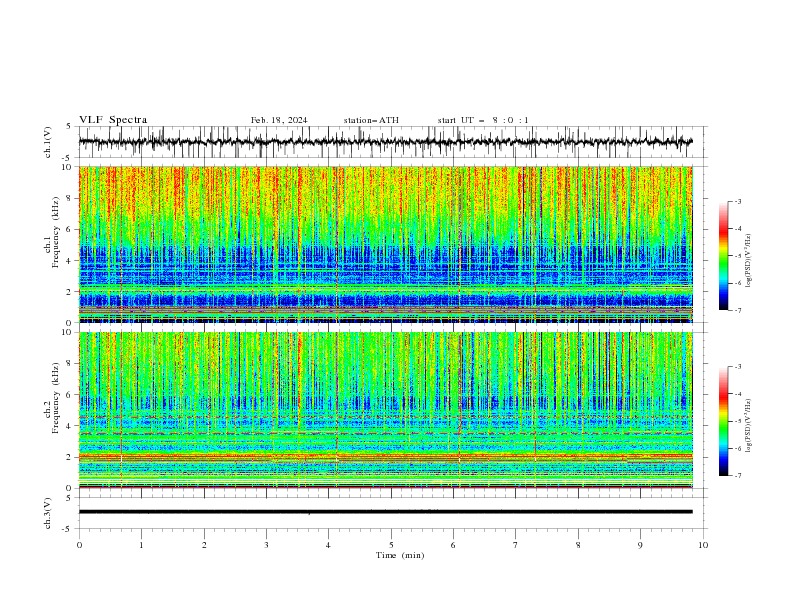
Task: Click the 'station=ATH' label
Action: [371, 120]
